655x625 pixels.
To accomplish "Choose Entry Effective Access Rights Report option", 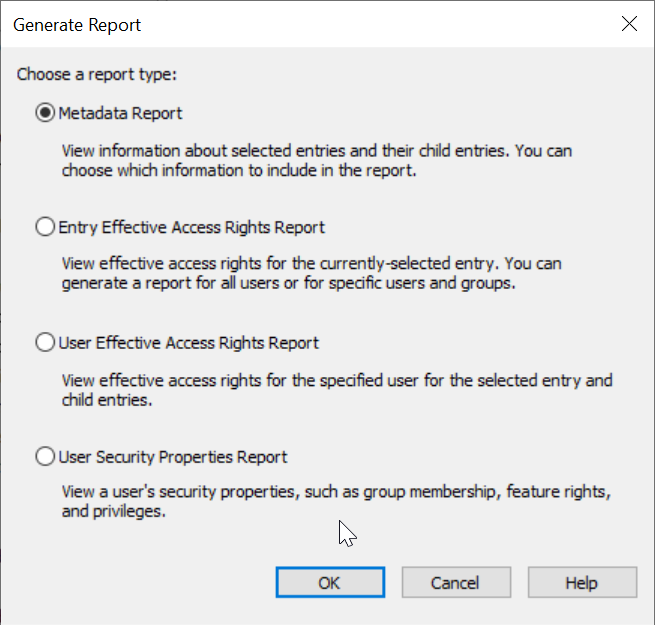I will [x=45, y=227].
